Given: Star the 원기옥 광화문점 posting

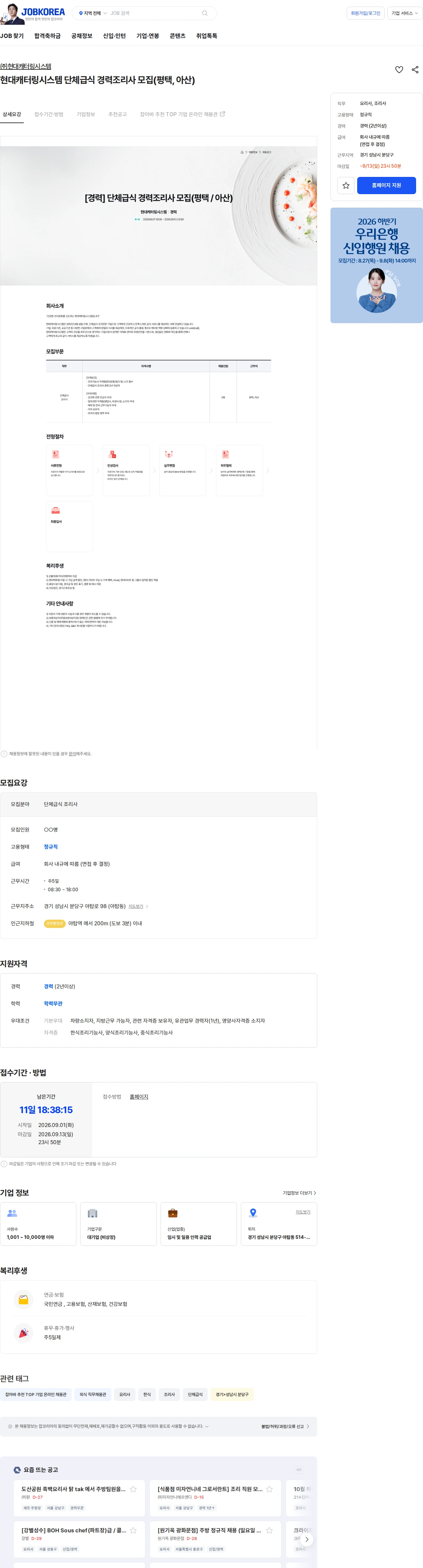Looking at the screenshot, I should [269, 1530].
